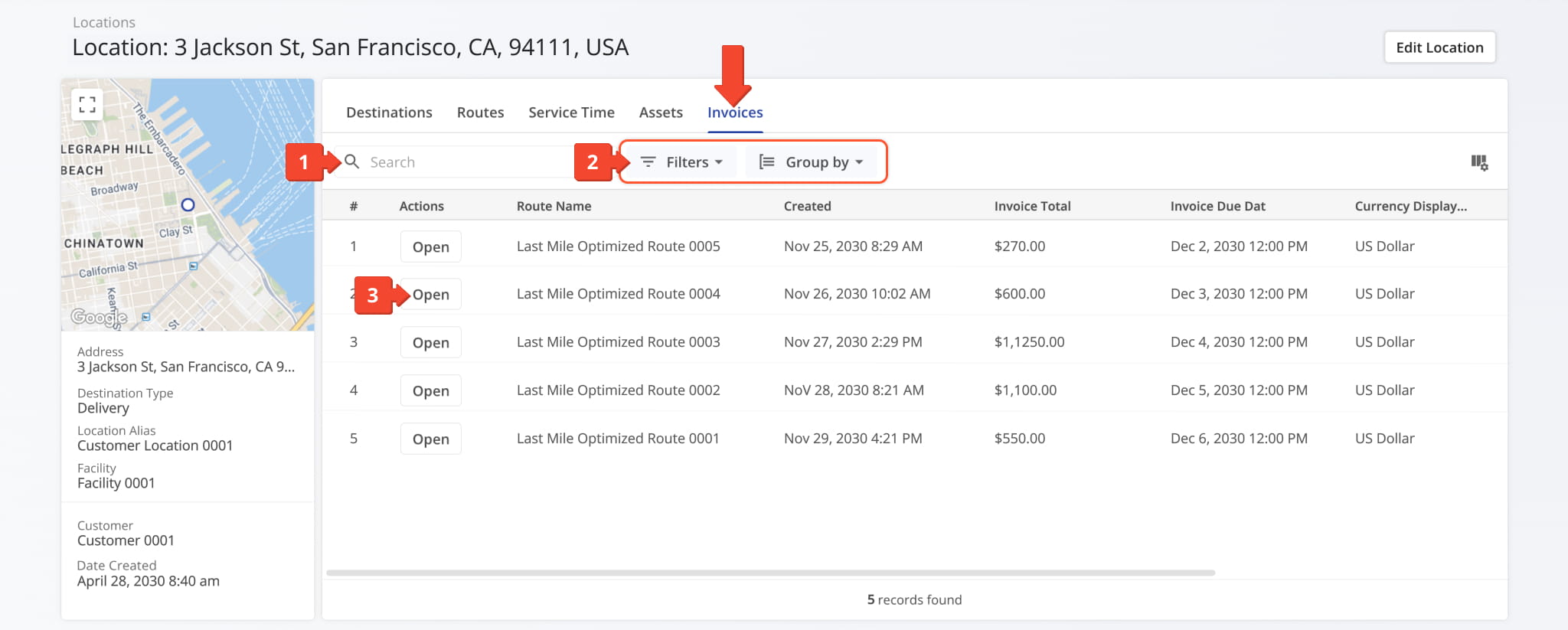Image resolution: width=1568 pixels, height=630 pixels.
Task: Click the Locations breadcrumb link
Action: (104, 22)
